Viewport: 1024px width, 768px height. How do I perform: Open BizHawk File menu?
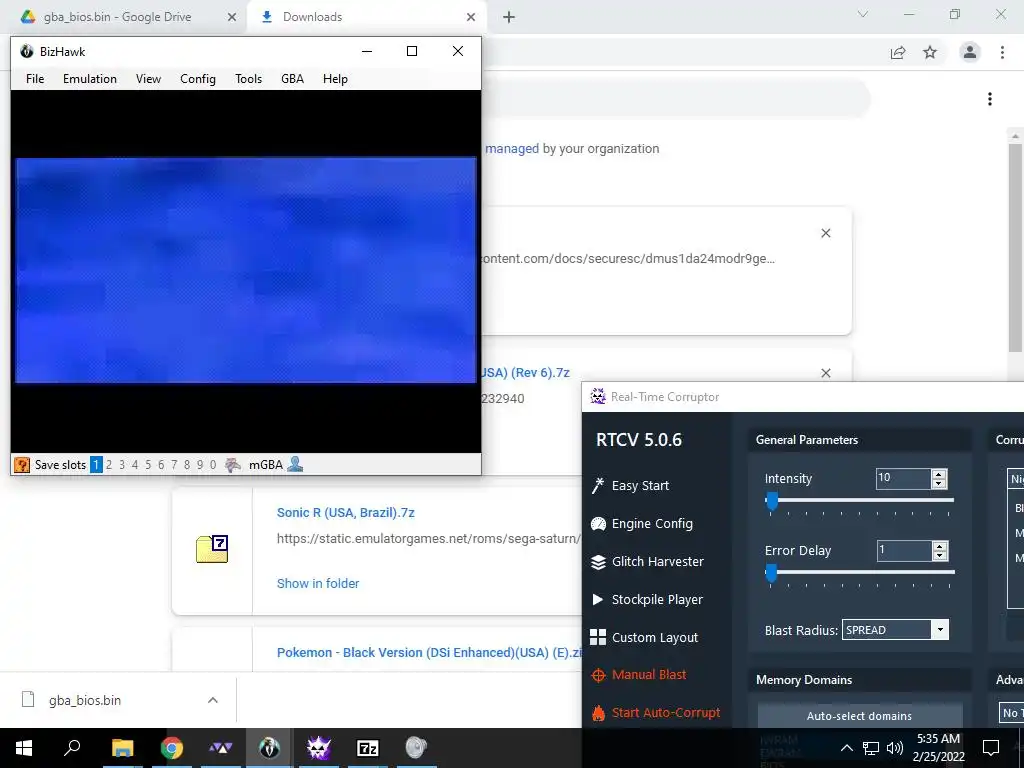35,79
